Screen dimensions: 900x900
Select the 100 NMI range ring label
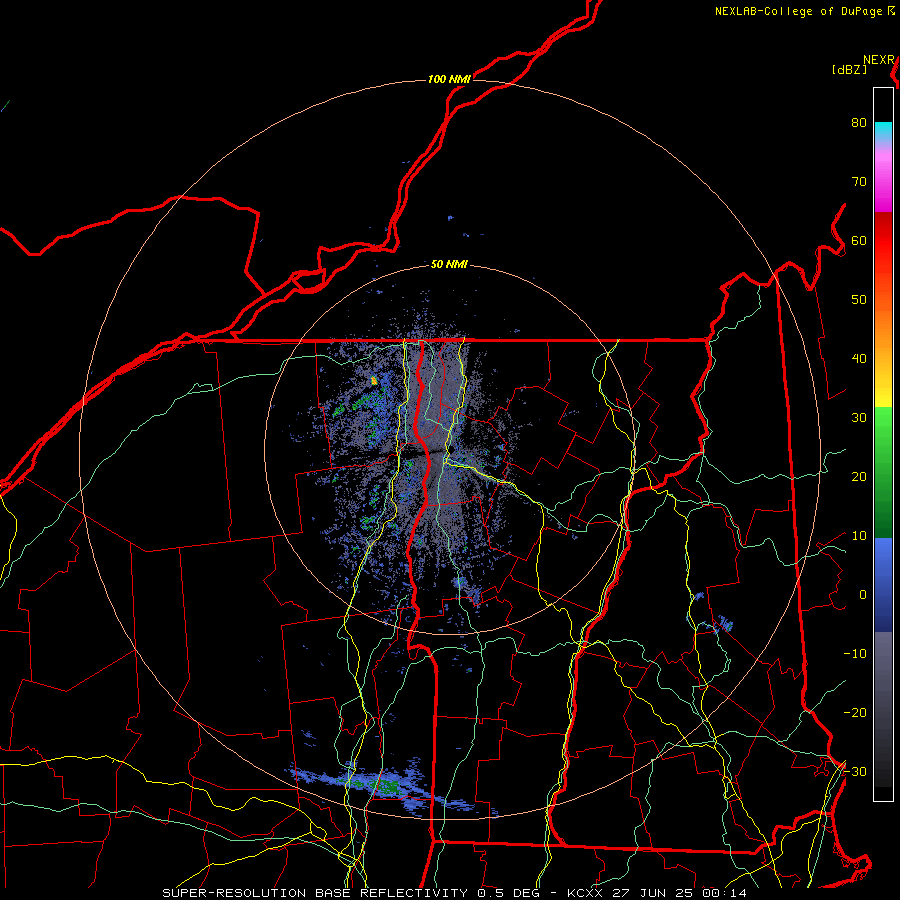[449, 79]
